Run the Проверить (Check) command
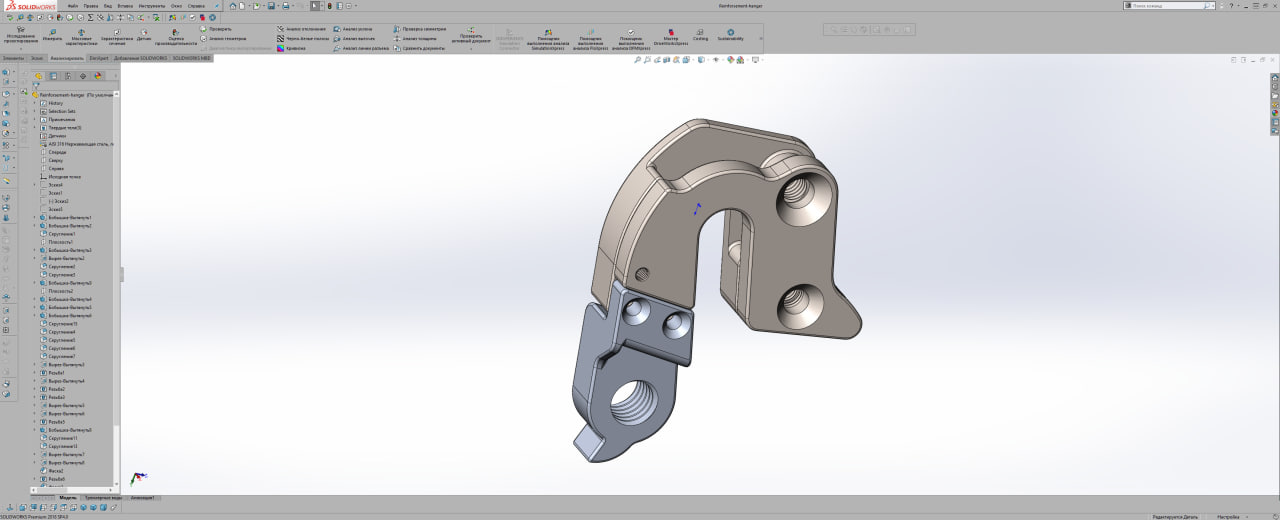Viewport: 1280px width, 520px height. click(x=220, y=29)
